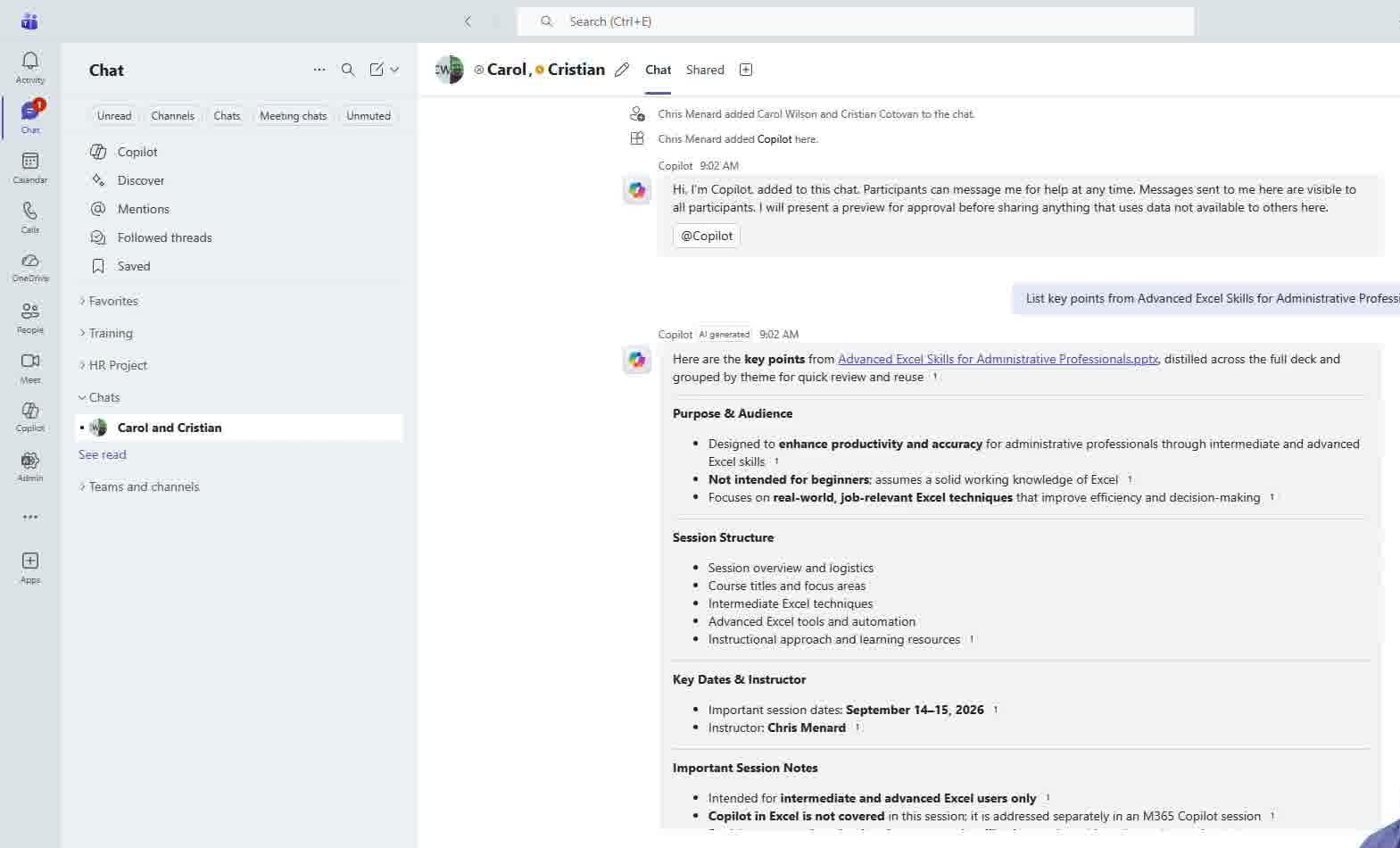Select the Carol and Cristian chat
The width and height of the screenshot is (1400, 848).
[239, 428]
